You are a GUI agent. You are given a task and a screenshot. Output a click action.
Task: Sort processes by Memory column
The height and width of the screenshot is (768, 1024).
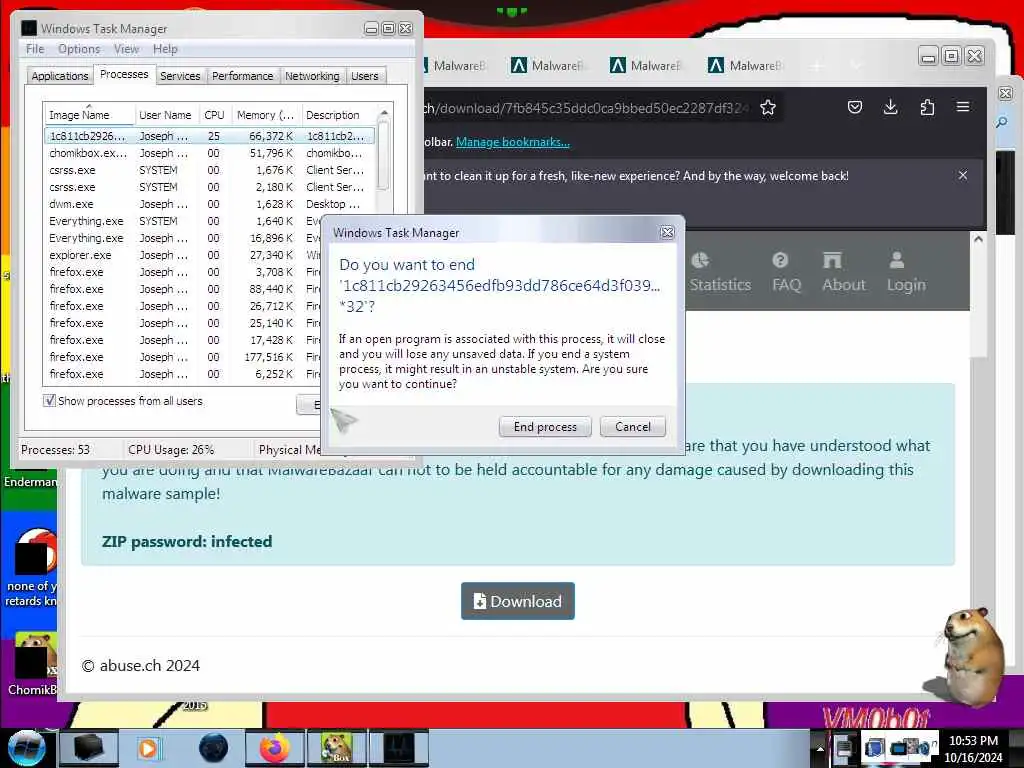265,115
